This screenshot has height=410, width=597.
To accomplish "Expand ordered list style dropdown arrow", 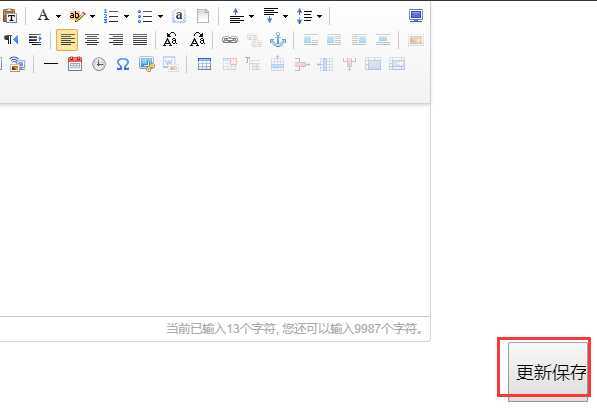I will 126,16.
